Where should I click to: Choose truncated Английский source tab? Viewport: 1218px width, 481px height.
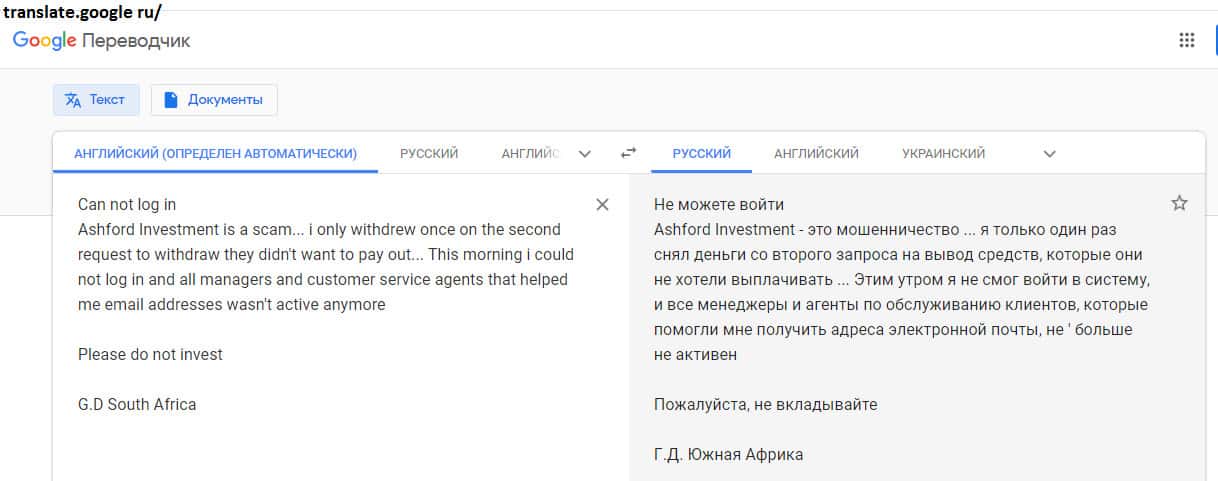click(x=530, y=153)
